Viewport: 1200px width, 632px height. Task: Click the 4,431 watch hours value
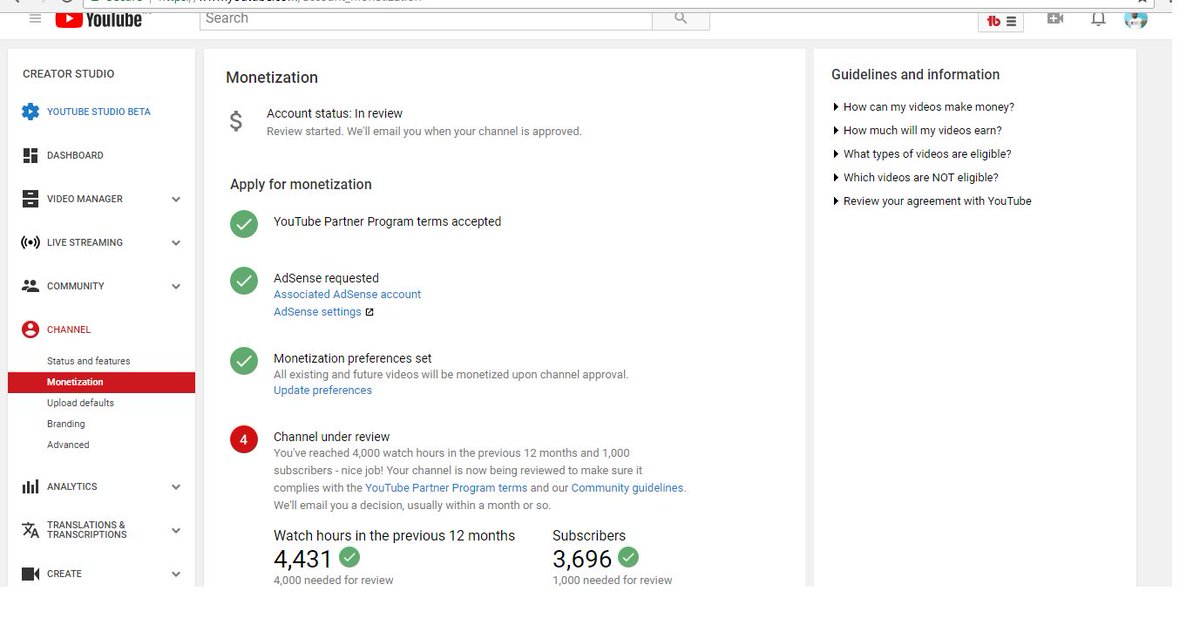tap(303, 559)
